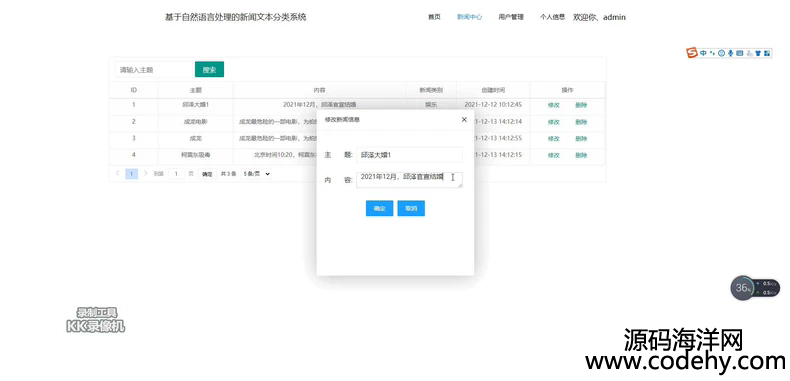Click the 取消 button in the dialog
Screen dimensions: 790x381
click(x=411, y=209)
